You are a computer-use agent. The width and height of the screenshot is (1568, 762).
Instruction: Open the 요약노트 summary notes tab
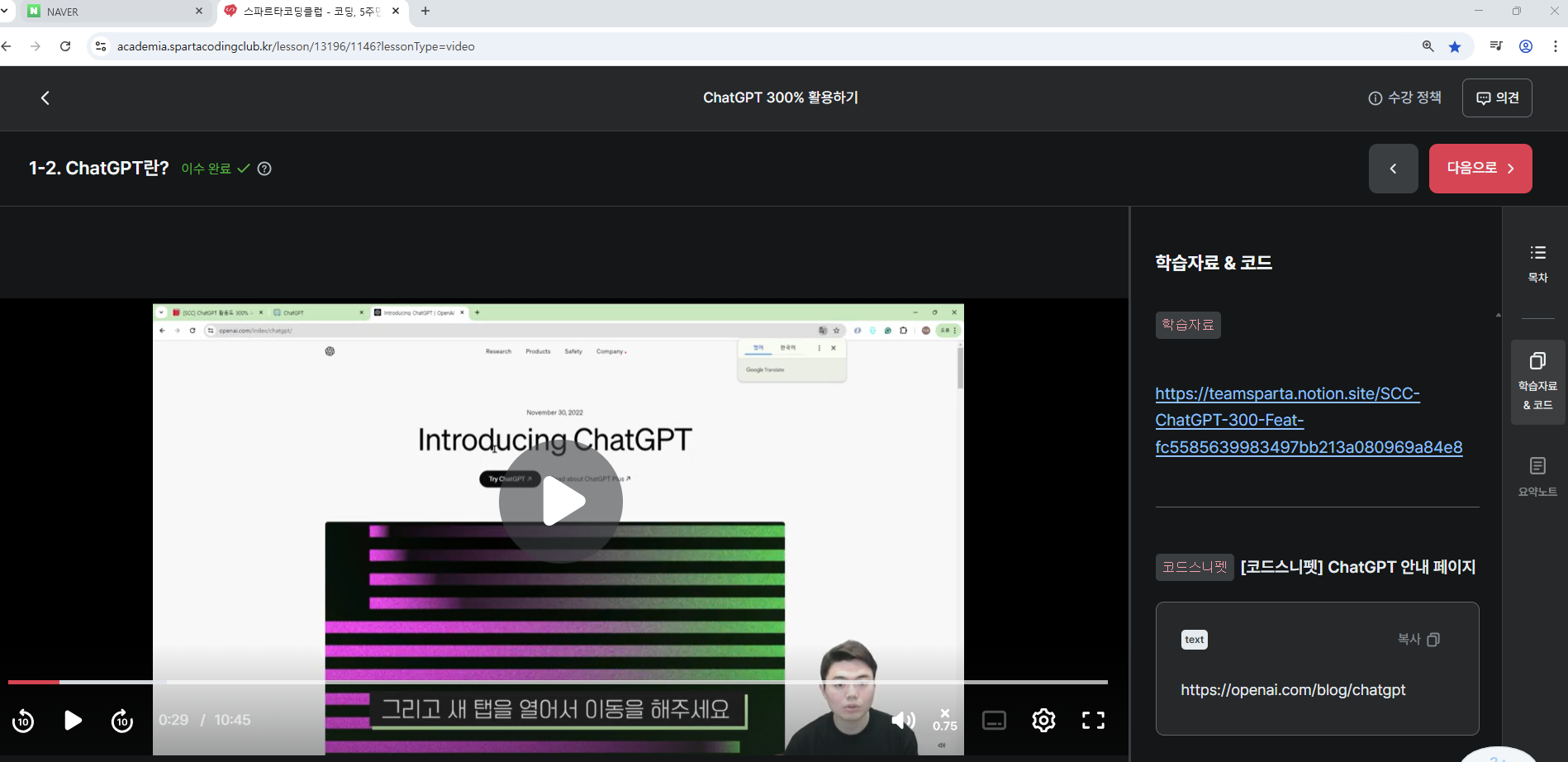[x=1537, y=477]
